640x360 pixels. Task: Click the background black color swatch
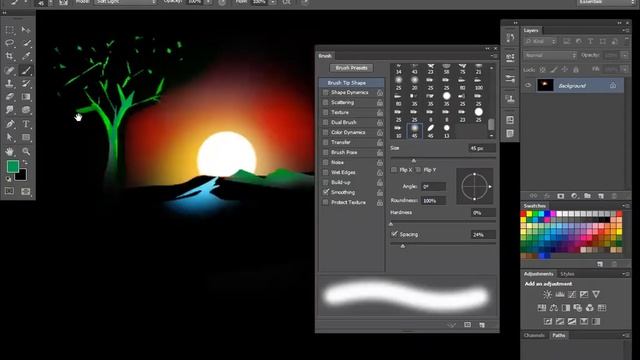[x=22, y=176]
